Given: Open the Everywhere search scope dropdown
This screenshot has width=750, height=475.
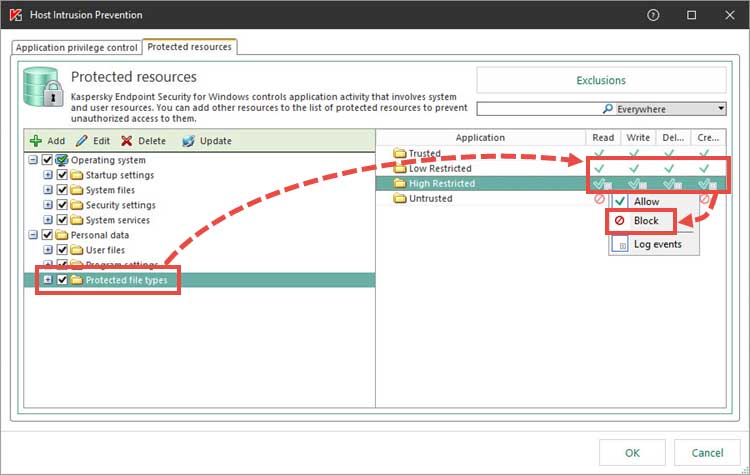Looking at the screenshot, I should coord(721,109).
